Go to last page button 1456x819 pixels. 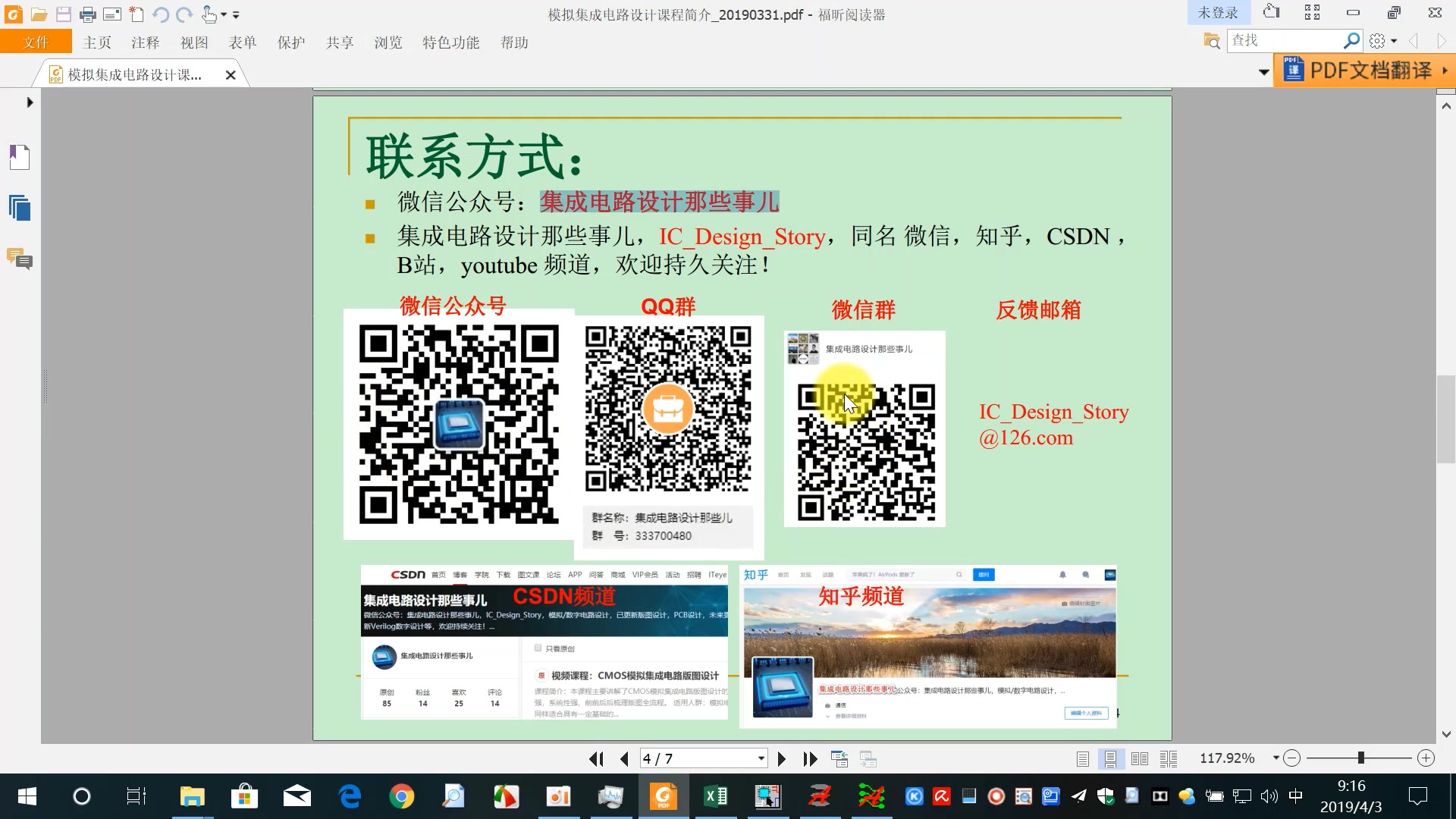pyautogui.click(x=810, y=758)
